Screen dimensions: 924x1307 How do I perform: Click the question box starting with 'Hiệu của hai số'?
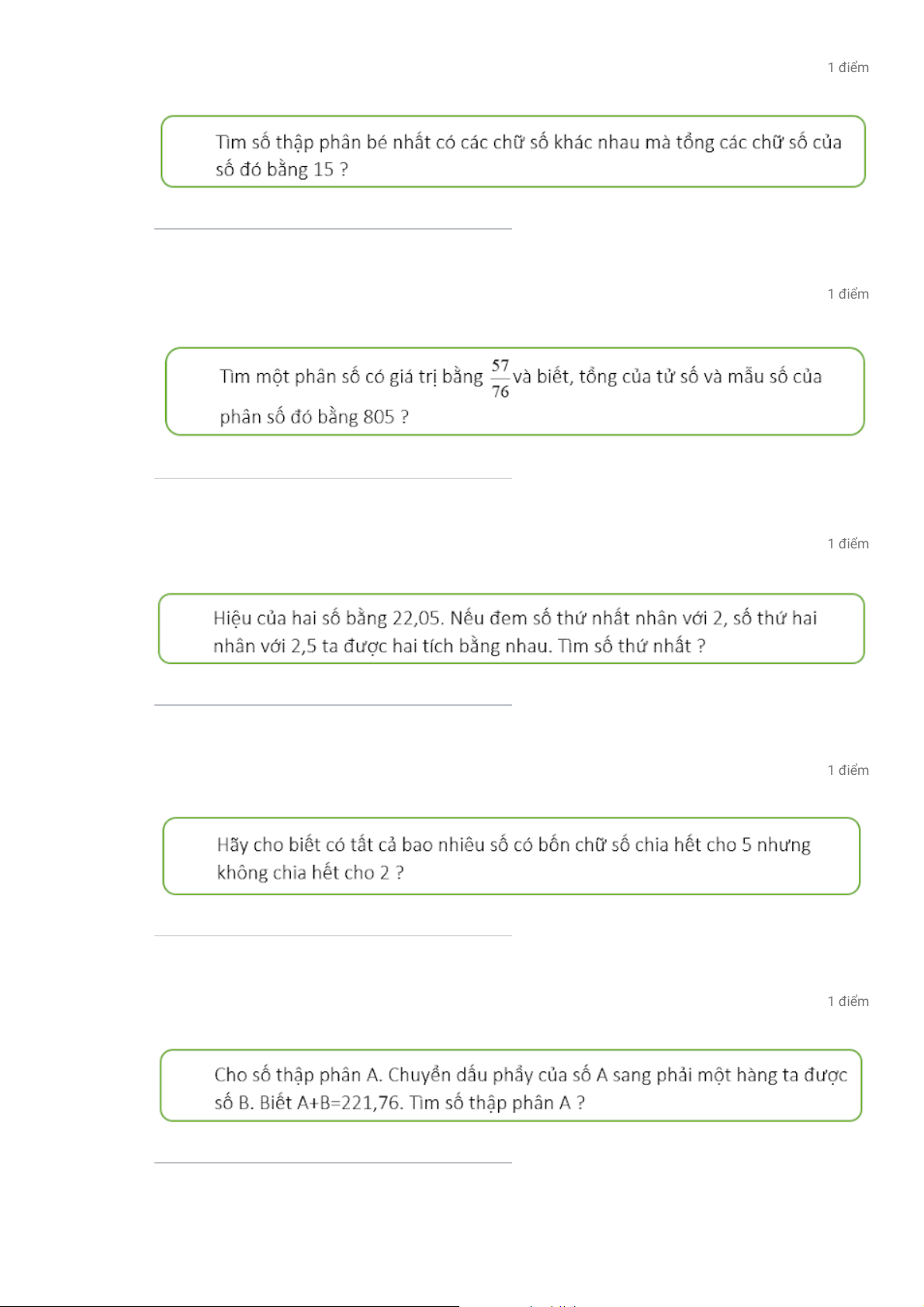[511, 629]
